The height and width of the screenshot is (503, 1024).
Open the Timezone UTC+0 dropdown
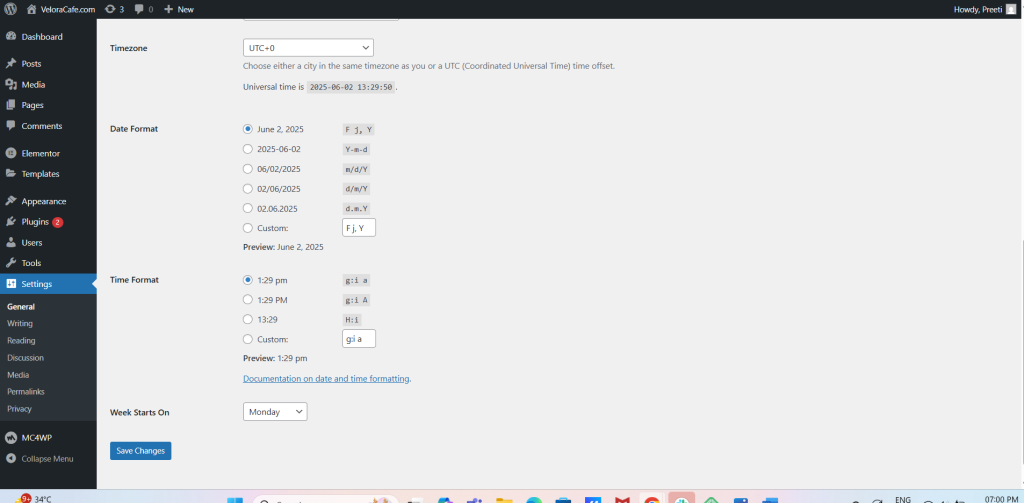[308, 48]
